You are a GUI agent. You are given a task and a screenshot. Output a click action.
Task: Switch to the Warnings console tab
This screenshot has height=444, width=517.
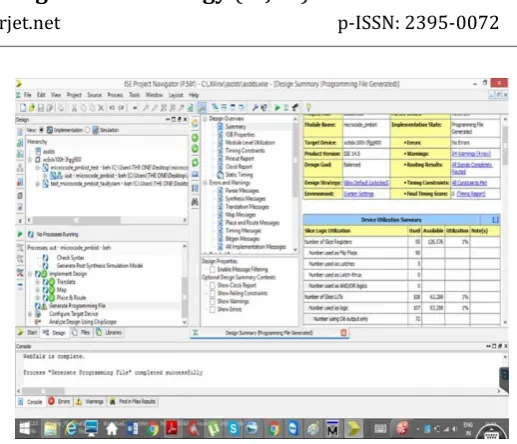[x=90, y=401]
